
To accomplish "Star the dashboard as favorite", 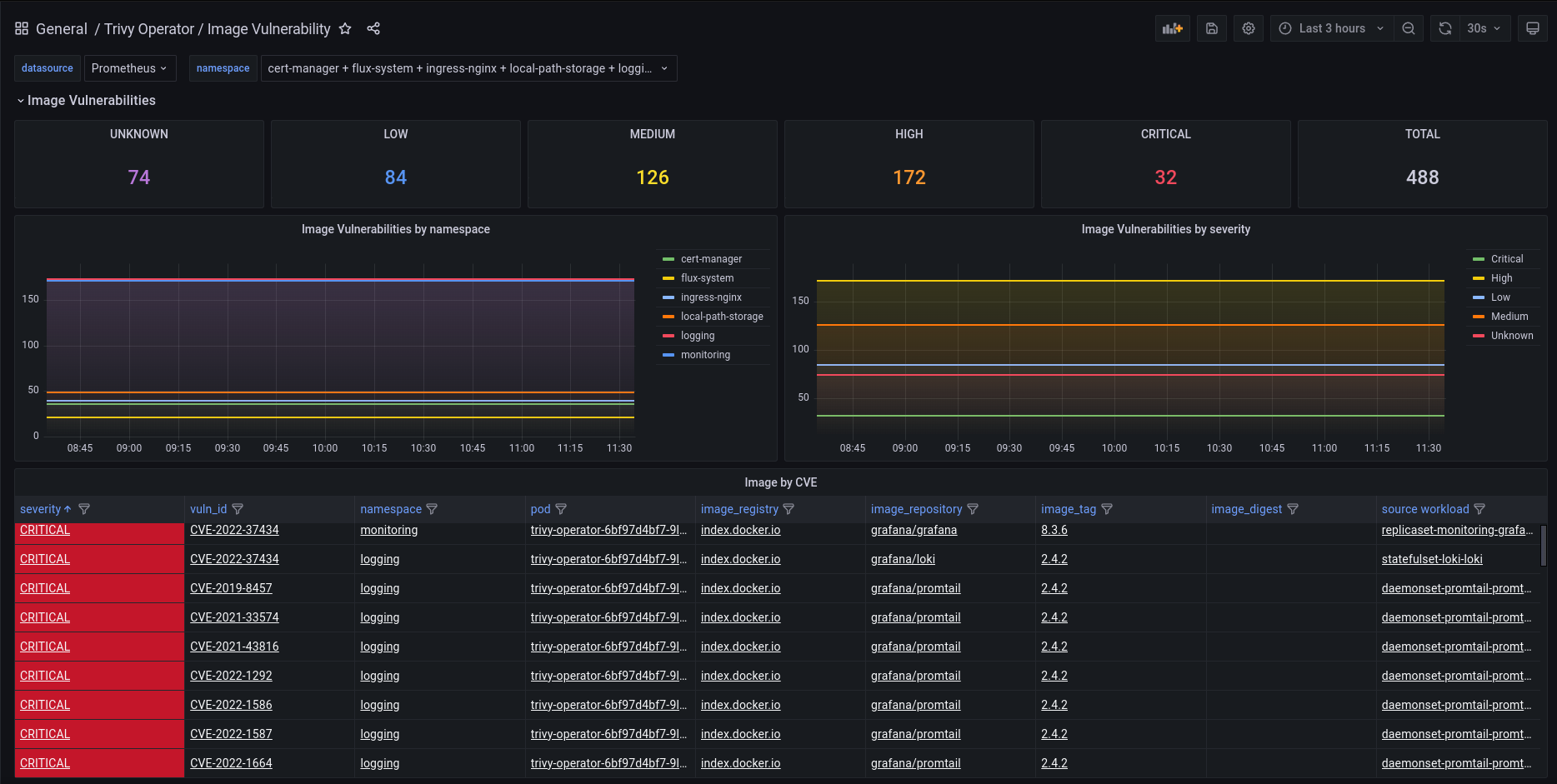I will [x=345, y=29].
